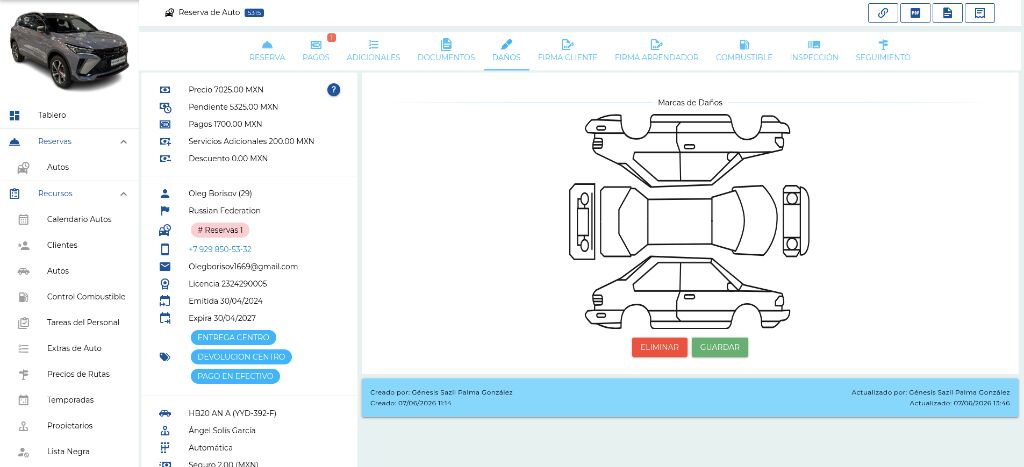The image size is (1024, 467).
Task: Click the Precio 7025.00 MXN text
Action: (x=226, y=89)
